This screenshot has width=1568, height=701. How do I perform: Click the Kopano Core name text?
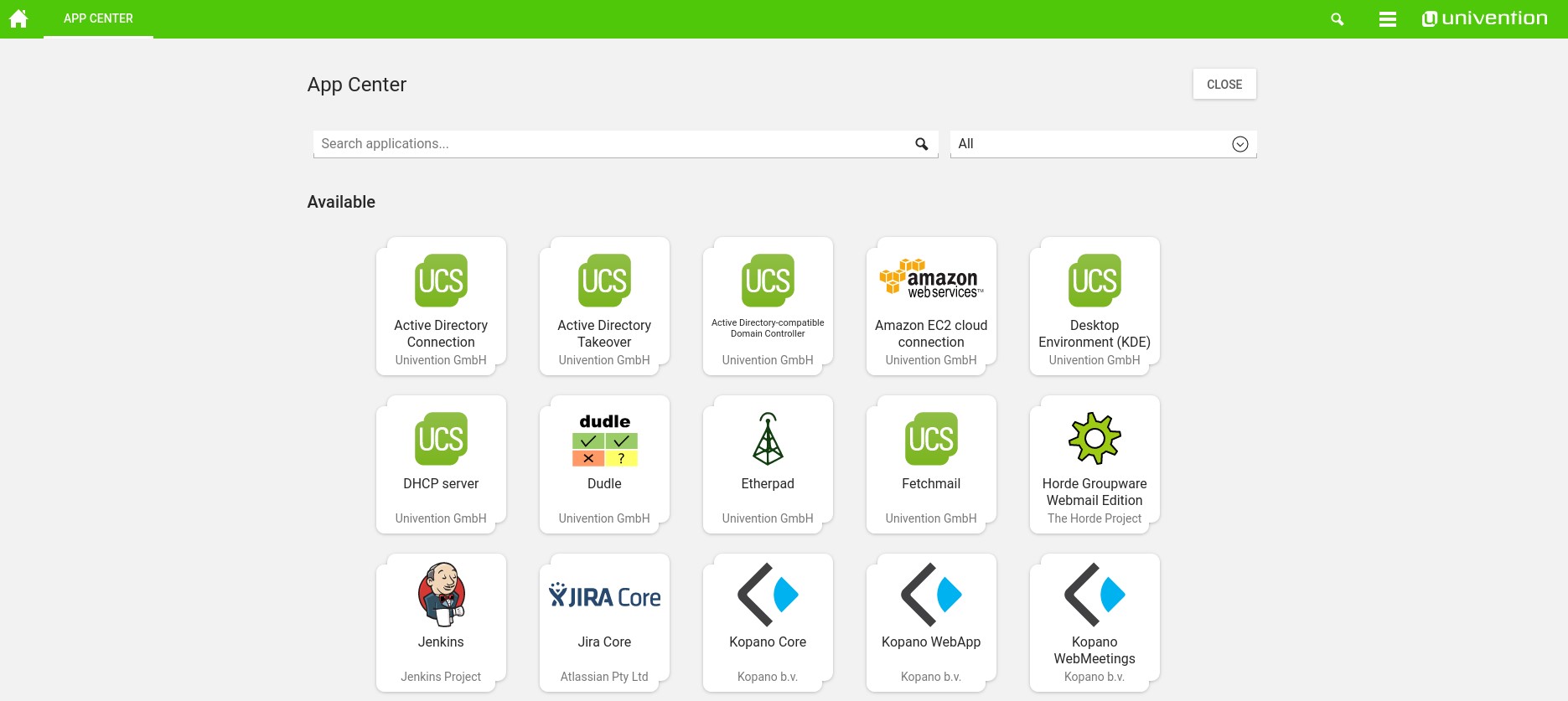[768, 642]
